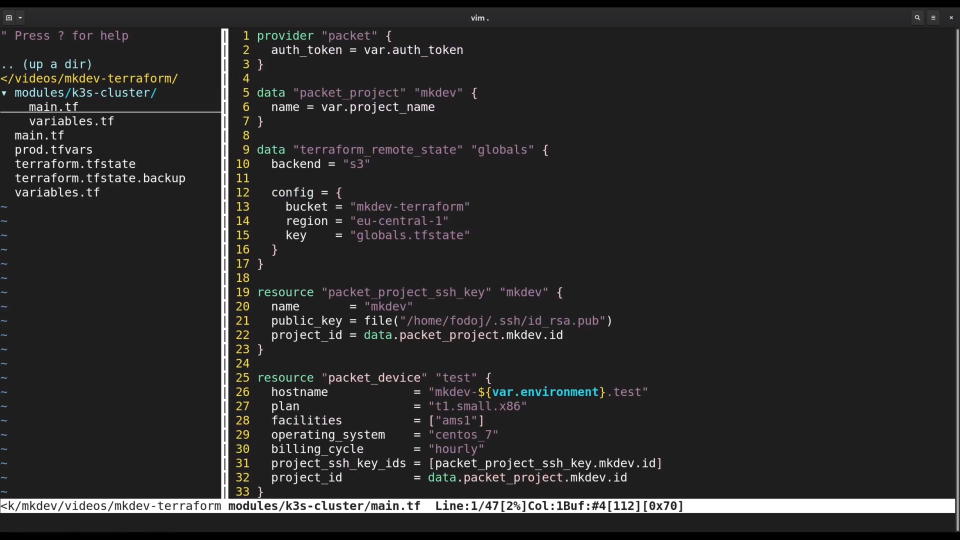The image size is (960, 540).
Task: Place cursor on provider "packet" line
Action: point(324,36)
